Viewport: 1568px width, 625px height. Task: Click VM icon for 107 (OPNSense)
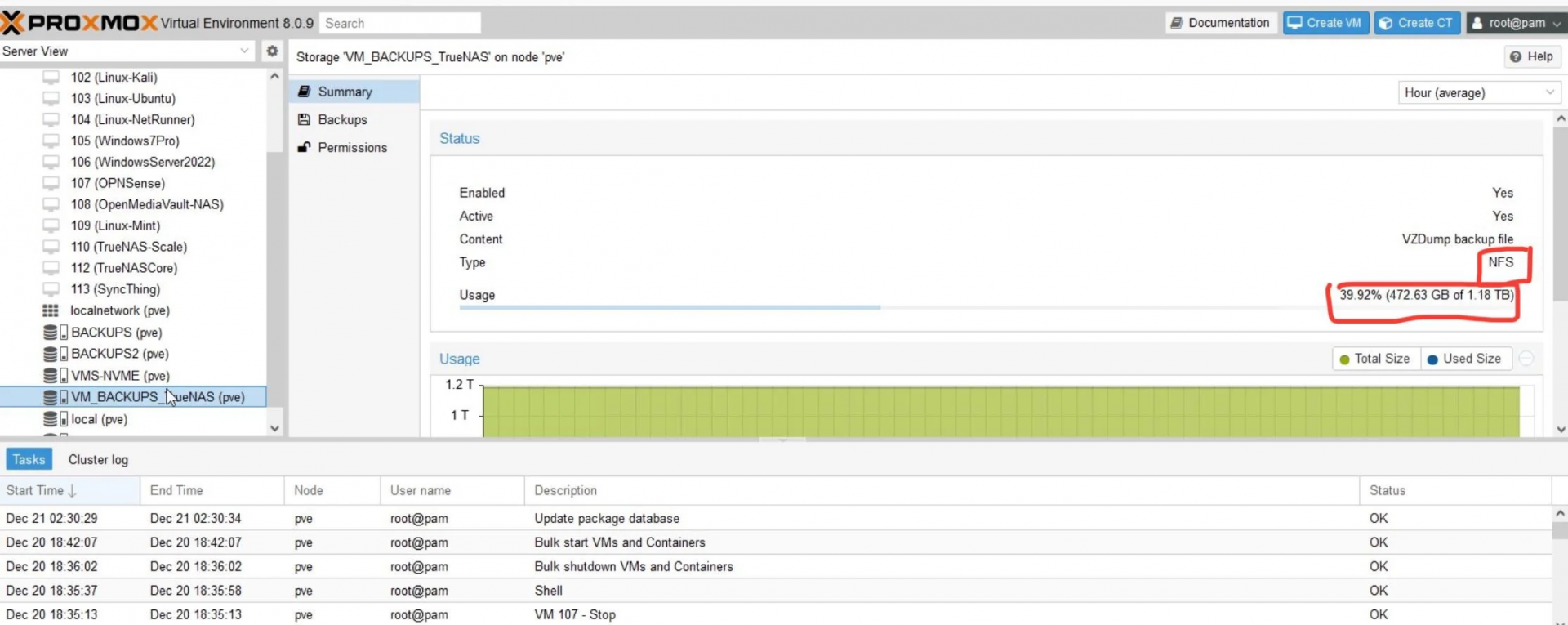(51, 184)
